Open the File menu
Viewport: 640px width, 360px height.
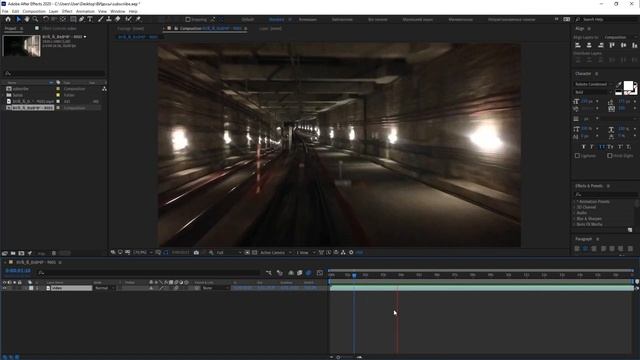coord(5,11)
